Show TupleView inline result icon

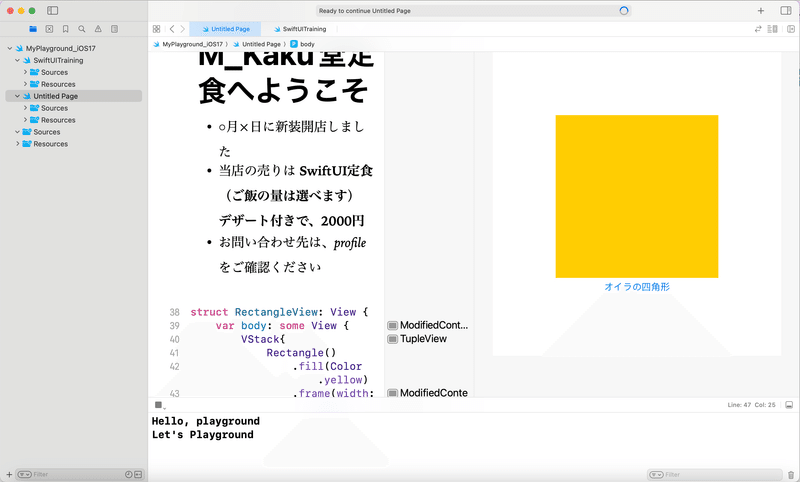392,339
